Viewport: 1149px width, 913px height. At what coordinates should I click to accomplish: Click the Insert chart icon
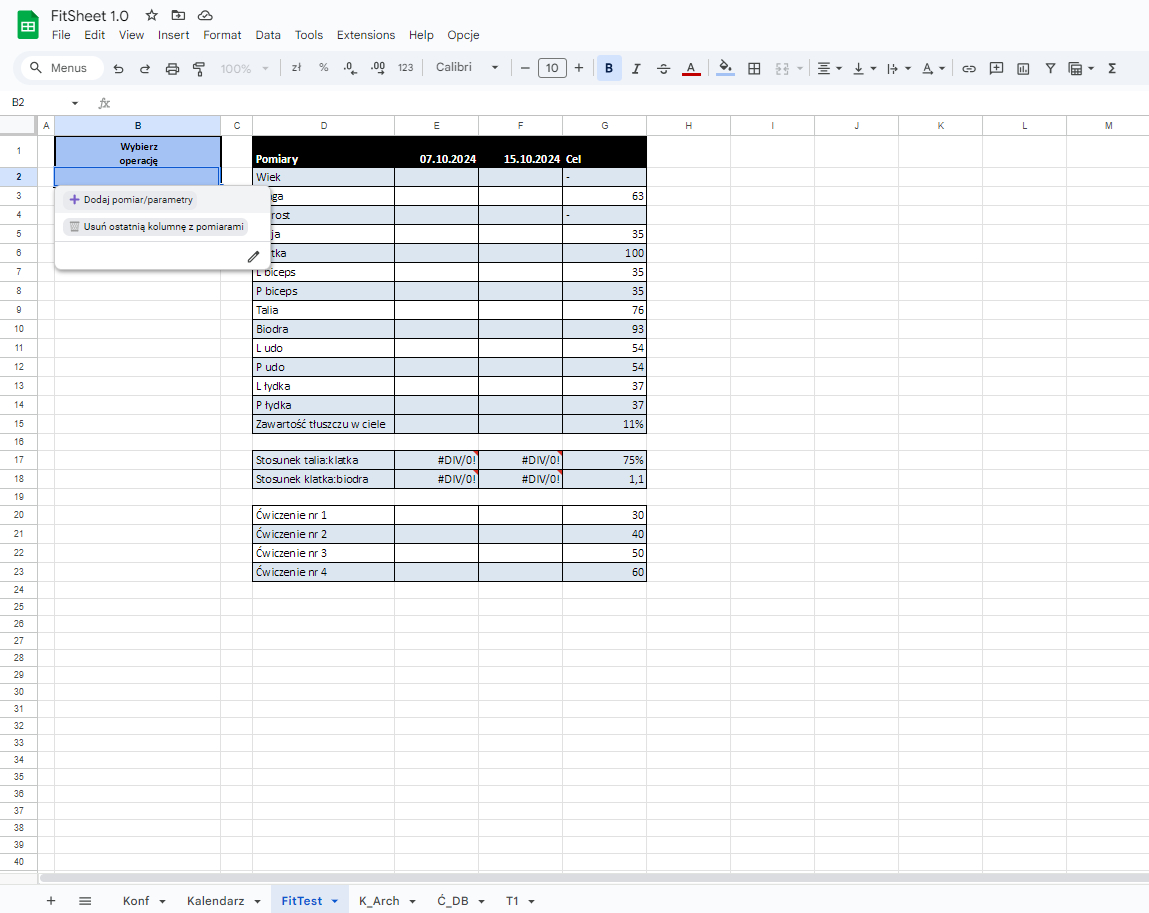click(1023, 68)
